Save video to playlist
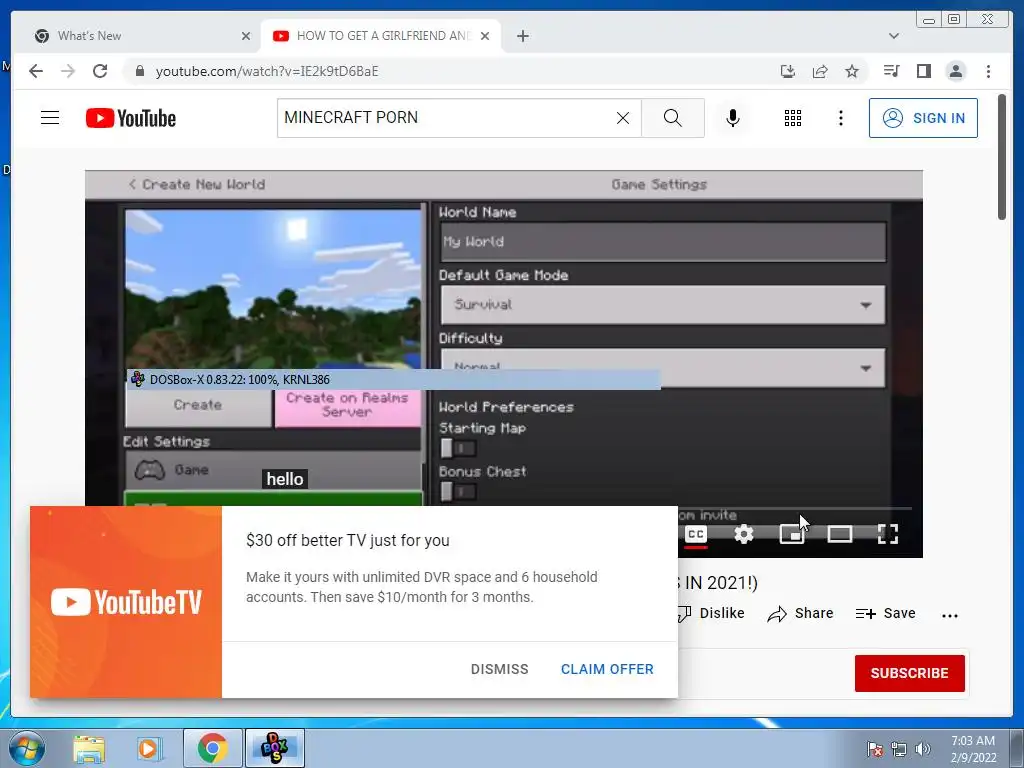The height and width of the screenshot is (768, 1024). click(x=886, y=613)
